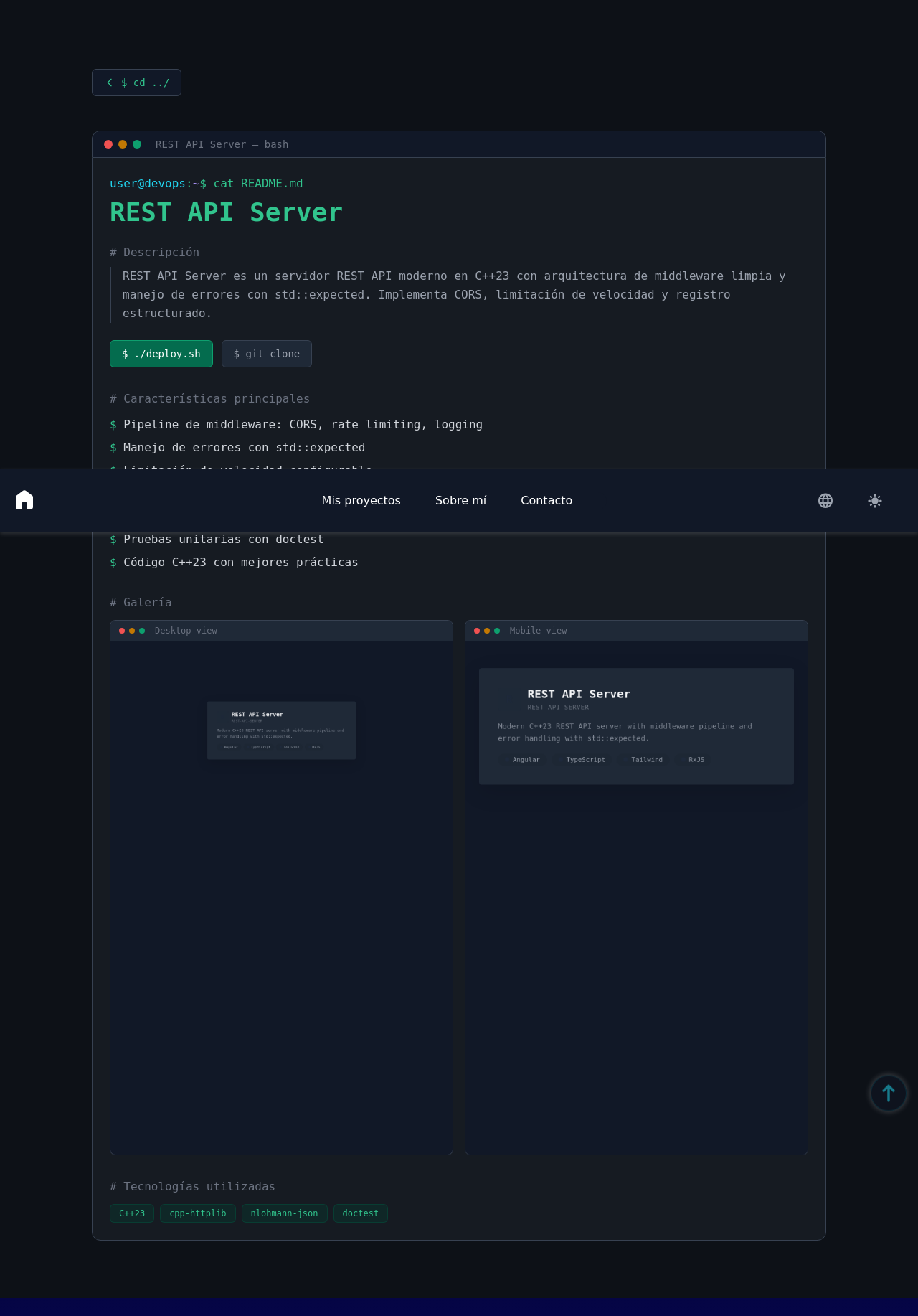Image resolution: width=918 pixels, height=1316 pixels.
Task: Click the '# Características principales' heading
Action: [209, 399]
